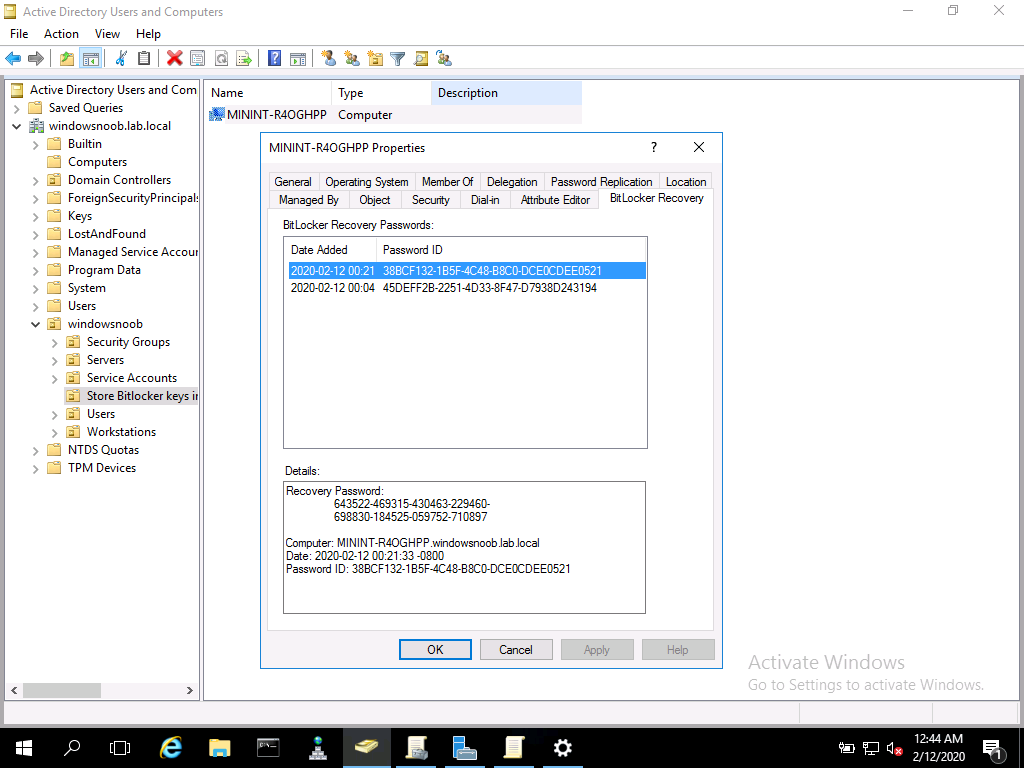Viewport: 1024px width, 768px height.
Task: Go up one level with folder icon
Action: click(x=67, y=58)
